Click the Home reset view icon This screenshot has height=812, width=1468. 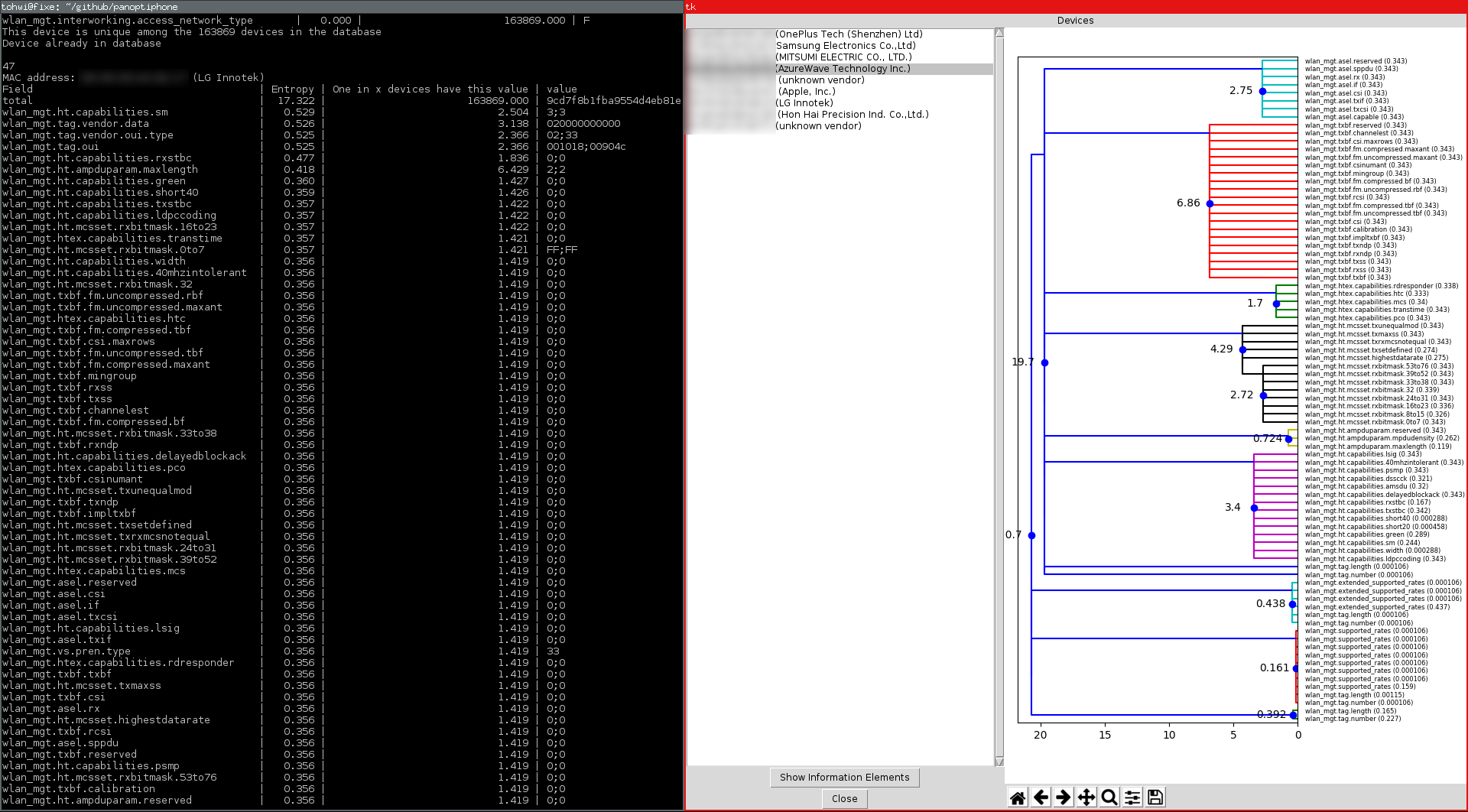click(x=1018, y=797)
